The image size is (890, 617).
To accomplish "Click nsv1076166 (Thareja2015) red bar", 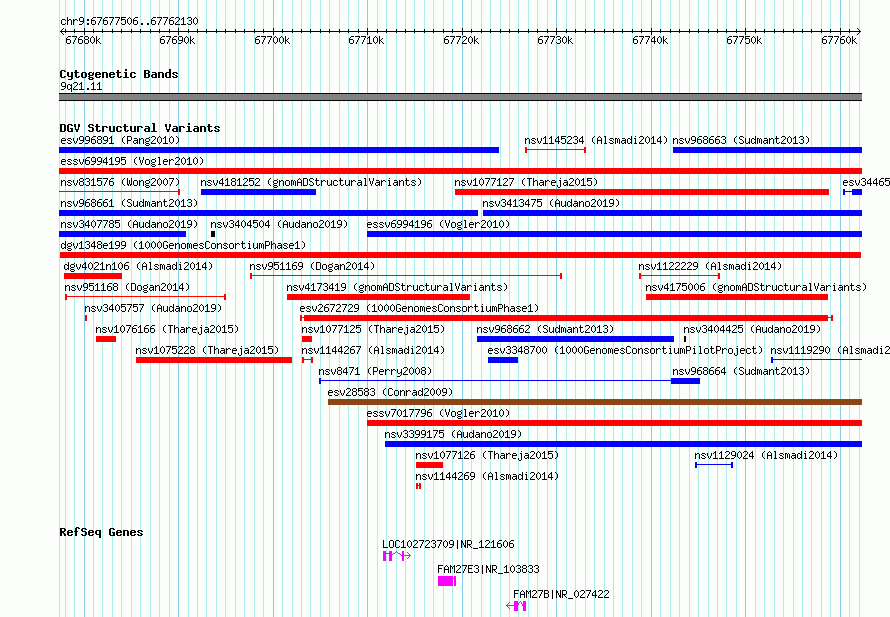I will click(x=106, y=339).
